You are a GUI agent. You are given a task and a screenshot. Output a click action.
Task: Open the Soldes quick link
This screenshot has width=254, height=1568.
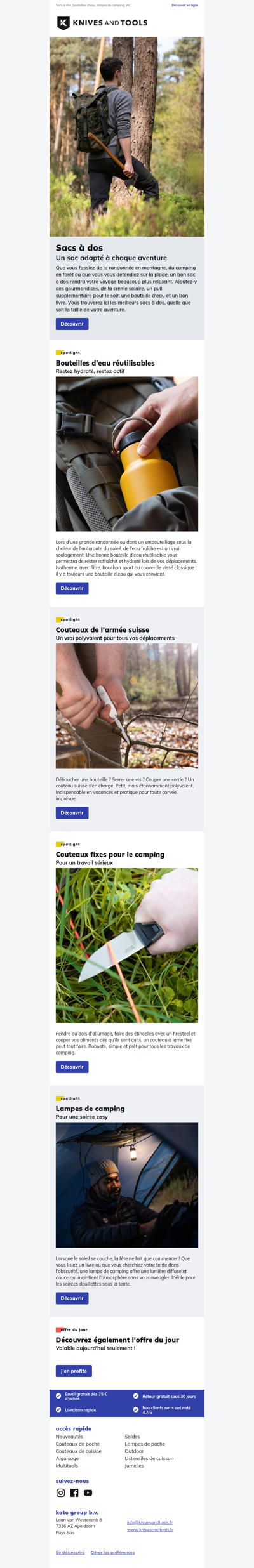(132, 1436)
